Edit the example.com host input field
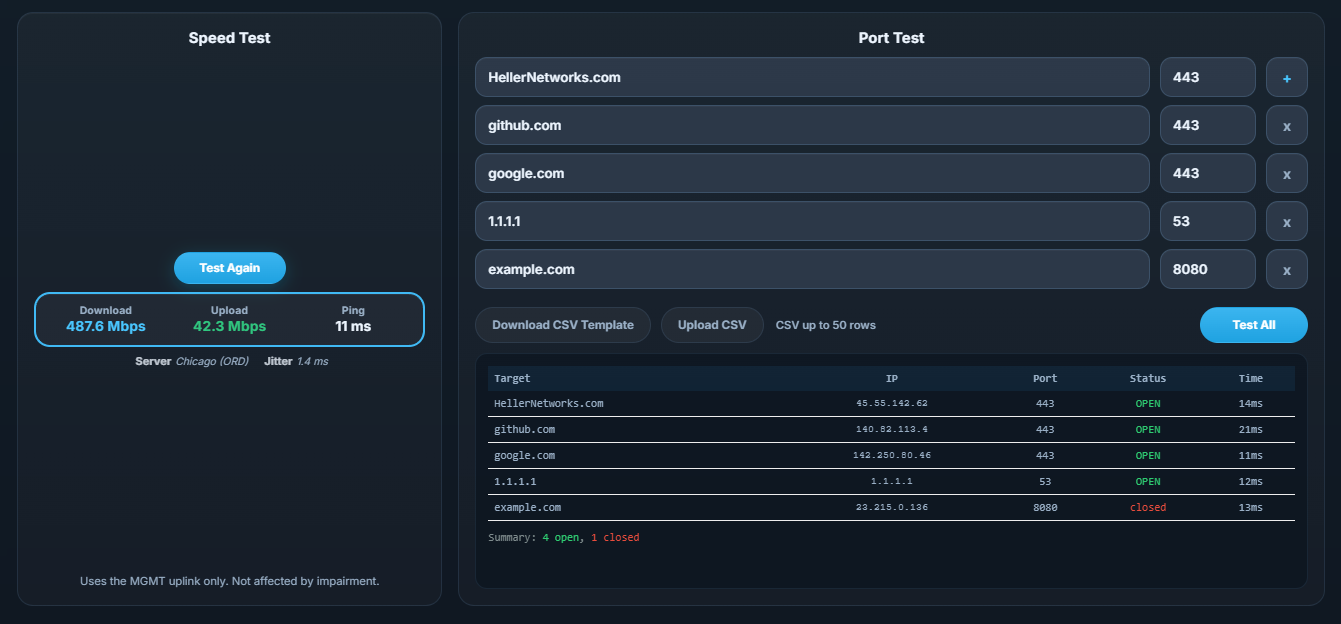Screen dimensions: 1341x624 812,269
